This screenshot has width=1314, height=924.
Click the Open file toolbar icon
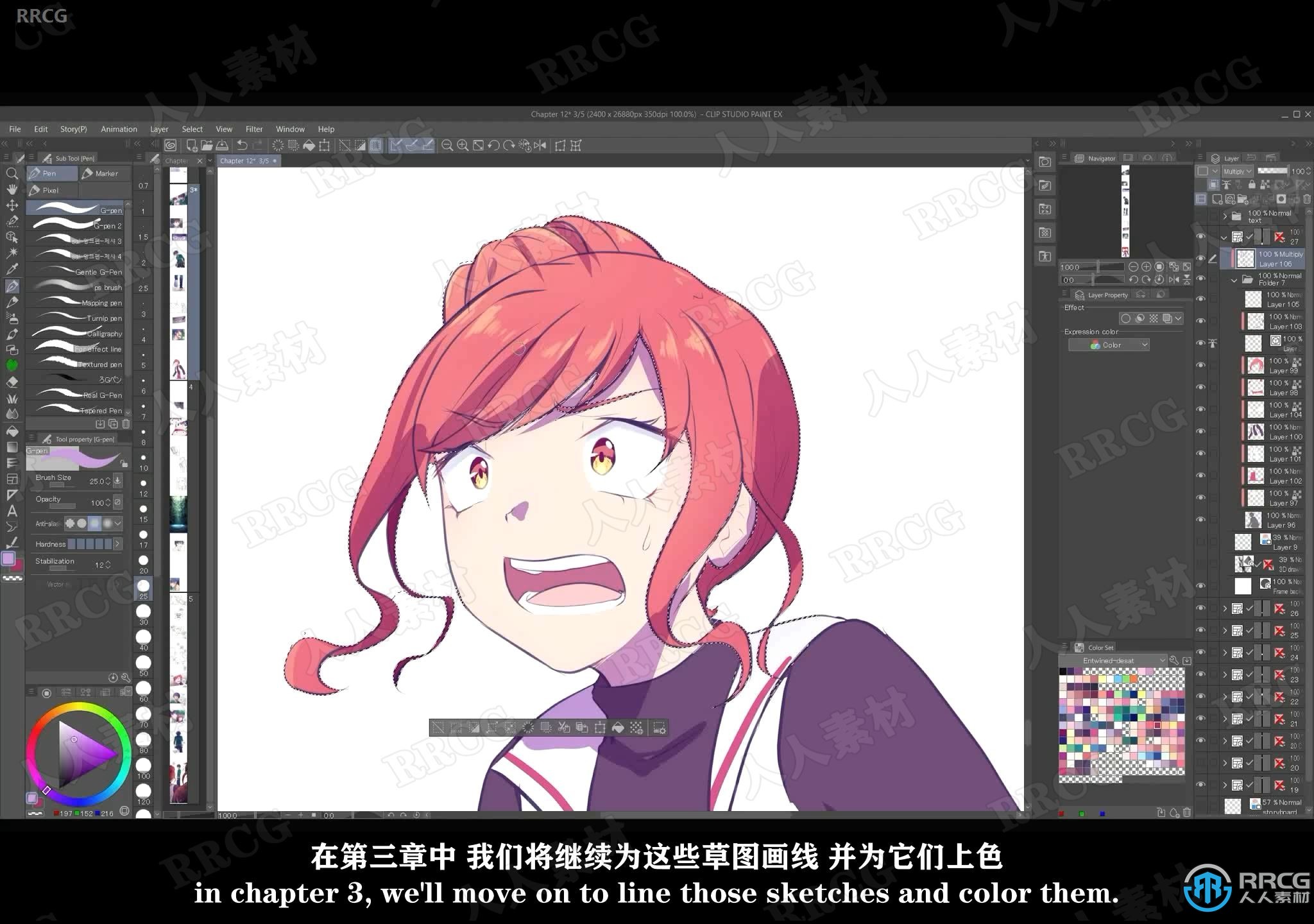(x=206, y=146)
